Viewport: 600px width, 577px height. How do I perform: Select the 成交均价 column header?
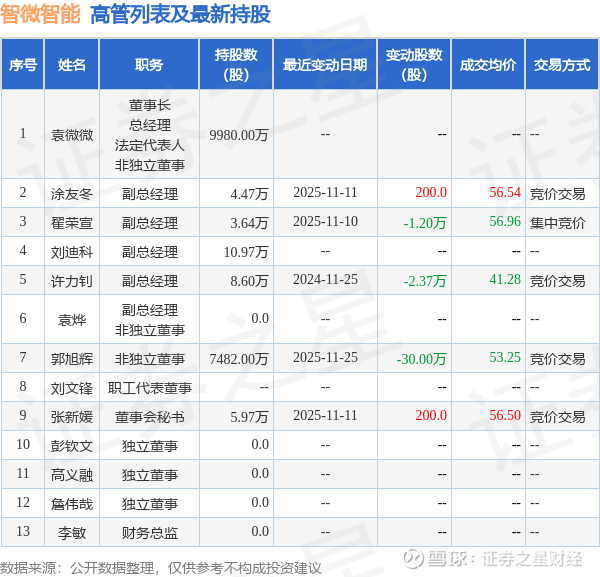tap(488, 65)
